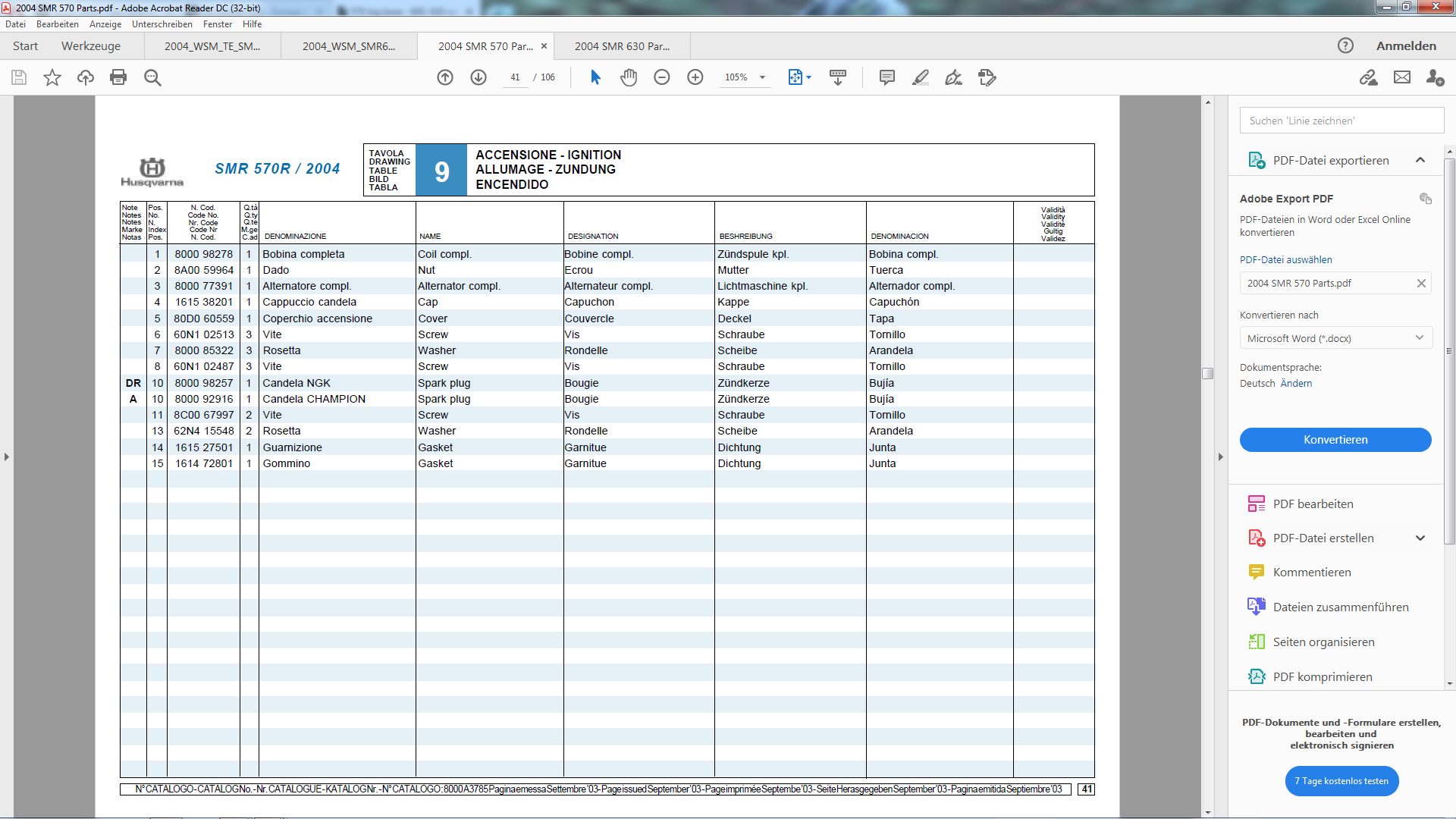Click the copy icon beside Adobe Export PDF
Screen dimensions: 1456x819
(1426, 199)
